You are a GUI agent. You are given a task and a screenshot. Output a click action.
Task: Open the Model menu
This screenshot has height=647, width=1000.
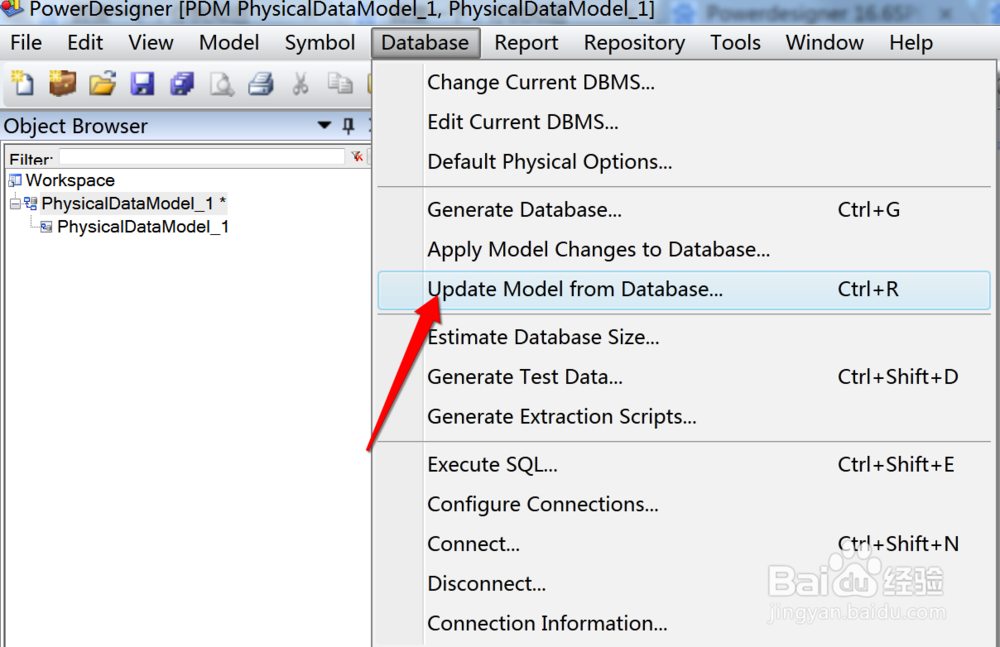tap(229, 43)
